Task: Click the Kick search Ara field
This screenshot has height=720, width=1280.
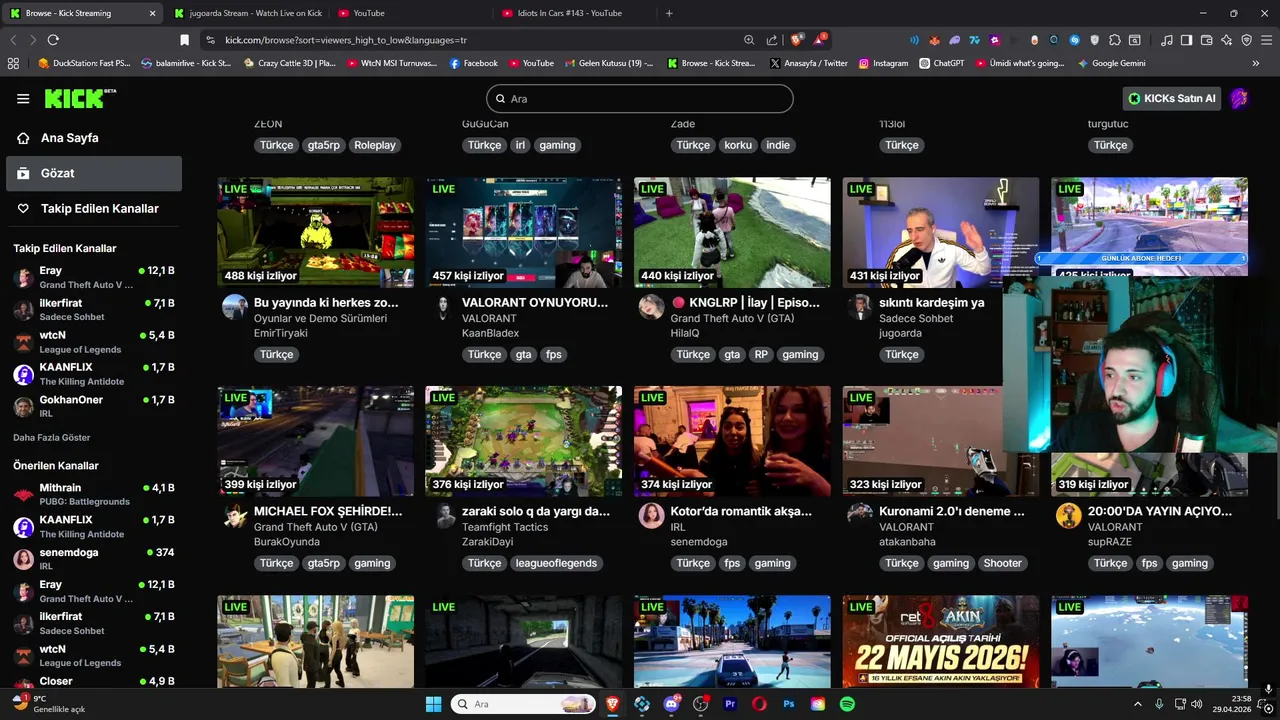Action: coord(640,99)
